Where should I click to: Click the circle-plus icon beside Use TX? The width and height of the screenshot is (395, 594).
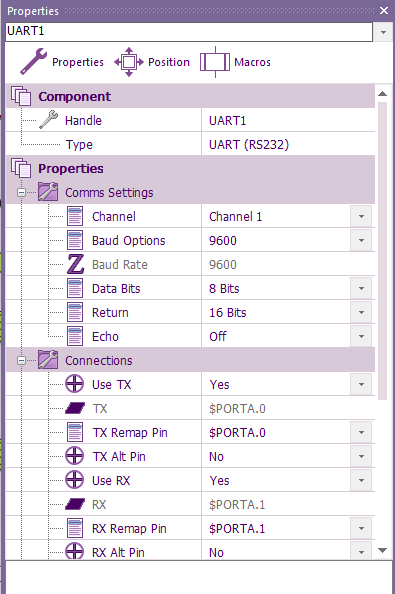pyautogui.click(x=75, y=384)
